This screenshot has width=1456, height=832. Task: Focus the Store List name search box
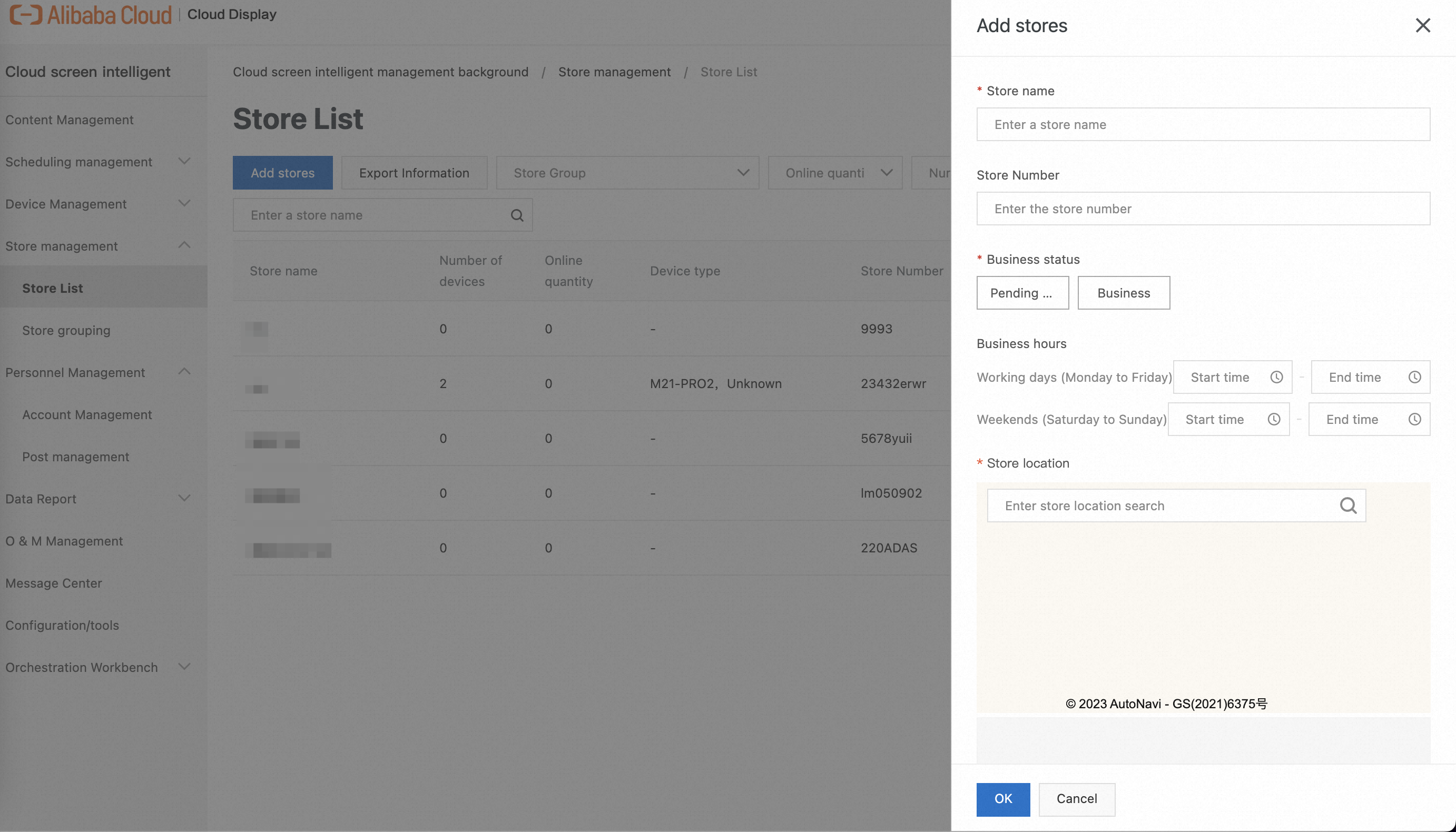(x=382, y=215)
